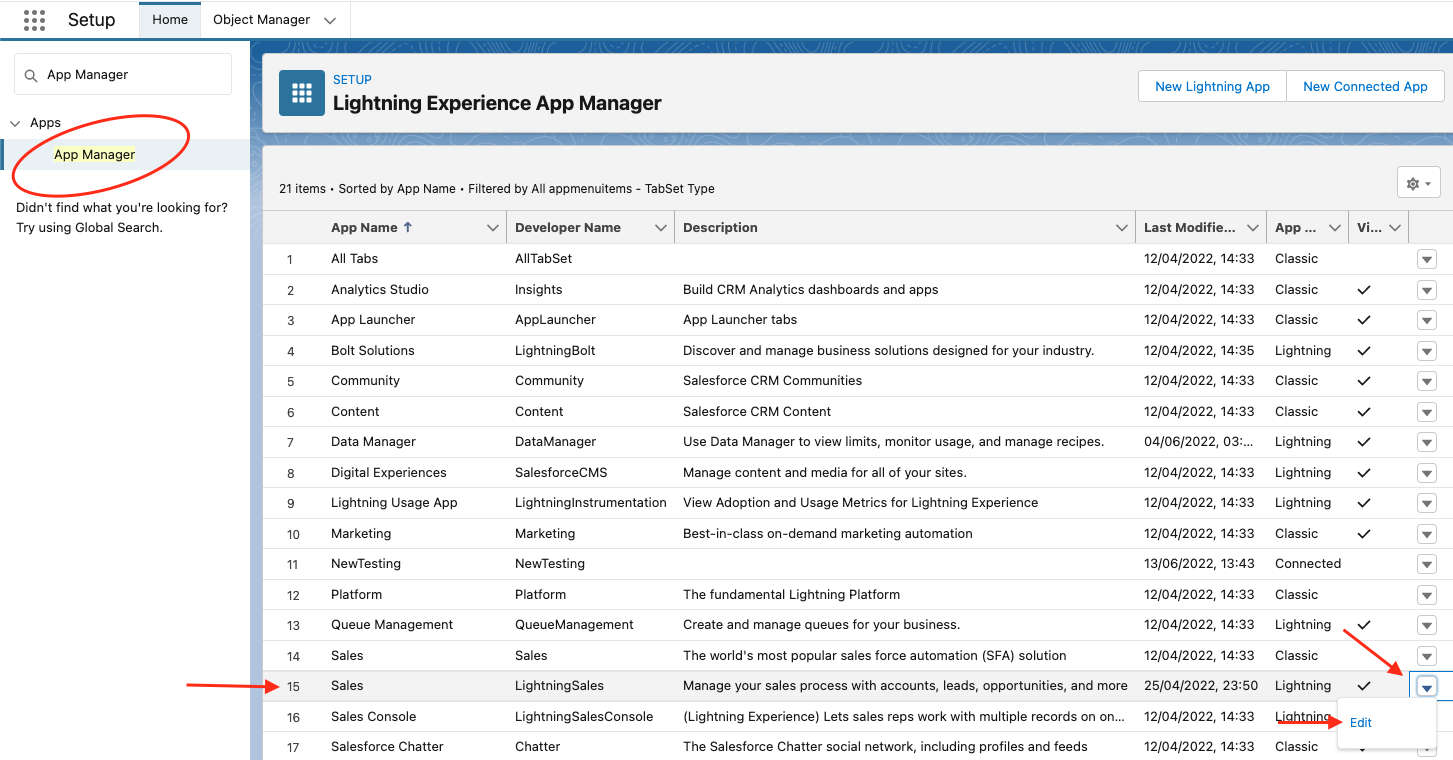Click the SalesforceCMS developer name cell
This screenshot has height=760, width=1453.
pos(561,473)
